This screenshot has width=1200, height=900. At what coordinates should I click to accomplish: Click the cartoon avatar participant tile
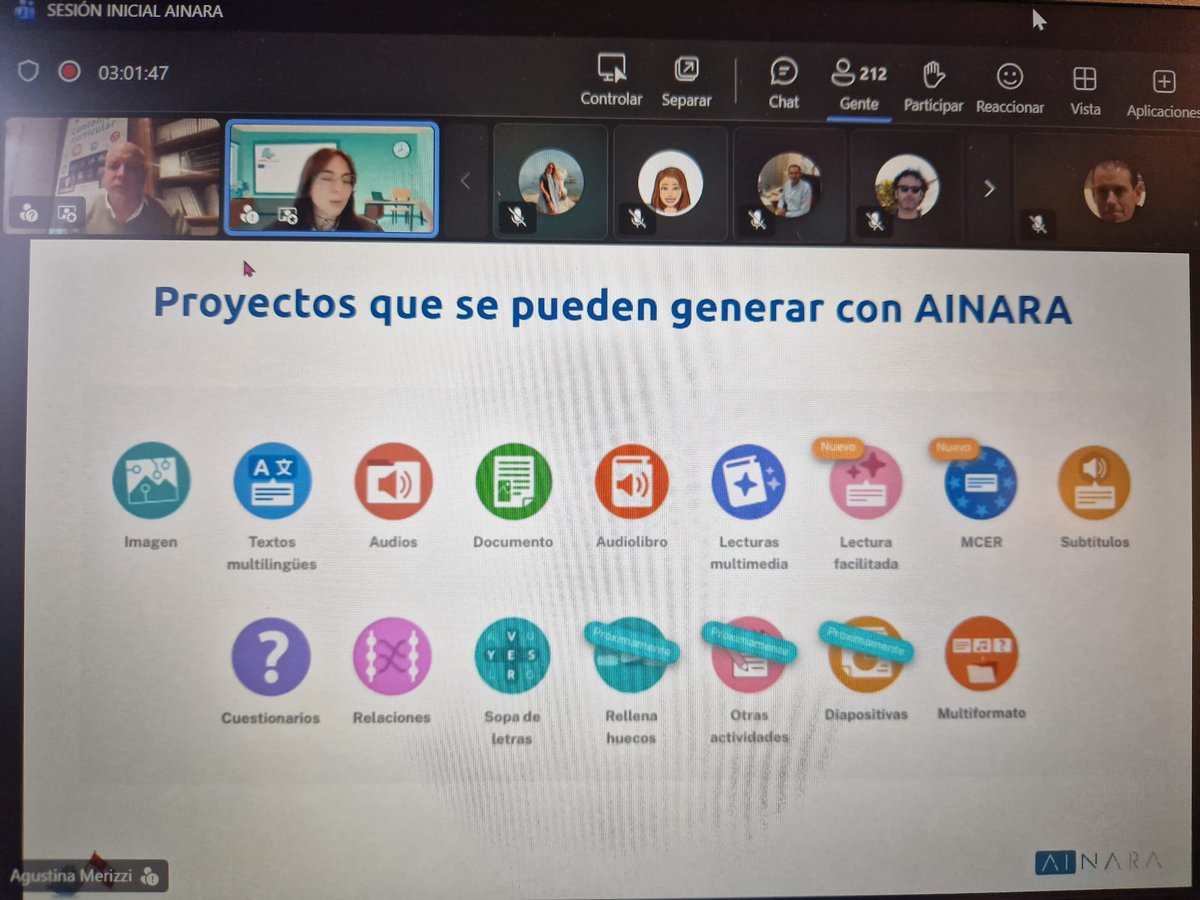coord(670,183)
